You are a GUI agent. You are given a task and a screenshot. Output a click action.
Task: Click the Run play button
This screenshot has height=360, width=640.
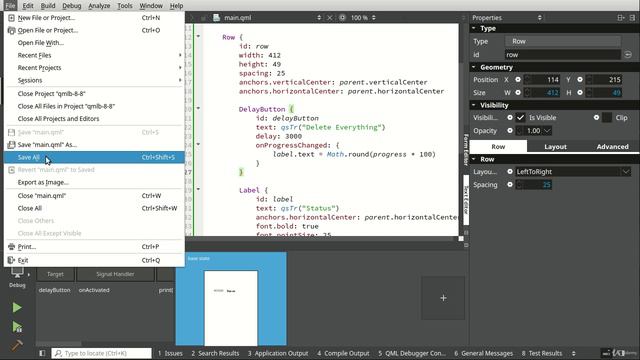coord(17,307)
